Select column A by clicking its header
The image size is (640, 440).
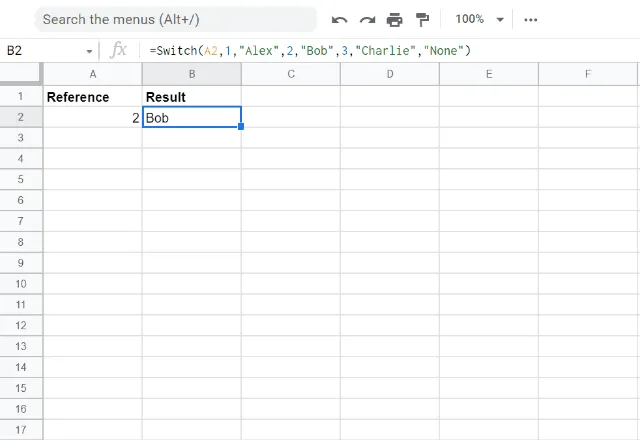click(93, 74)
